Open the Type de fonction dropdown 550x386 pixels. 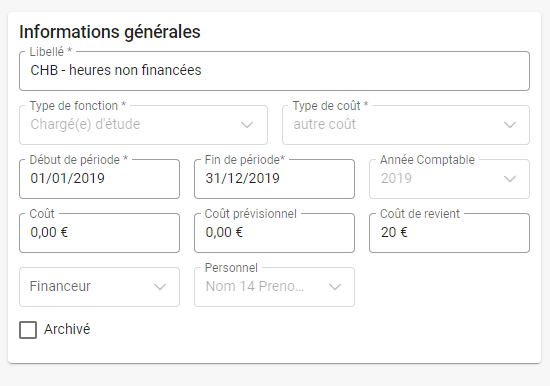143,125
